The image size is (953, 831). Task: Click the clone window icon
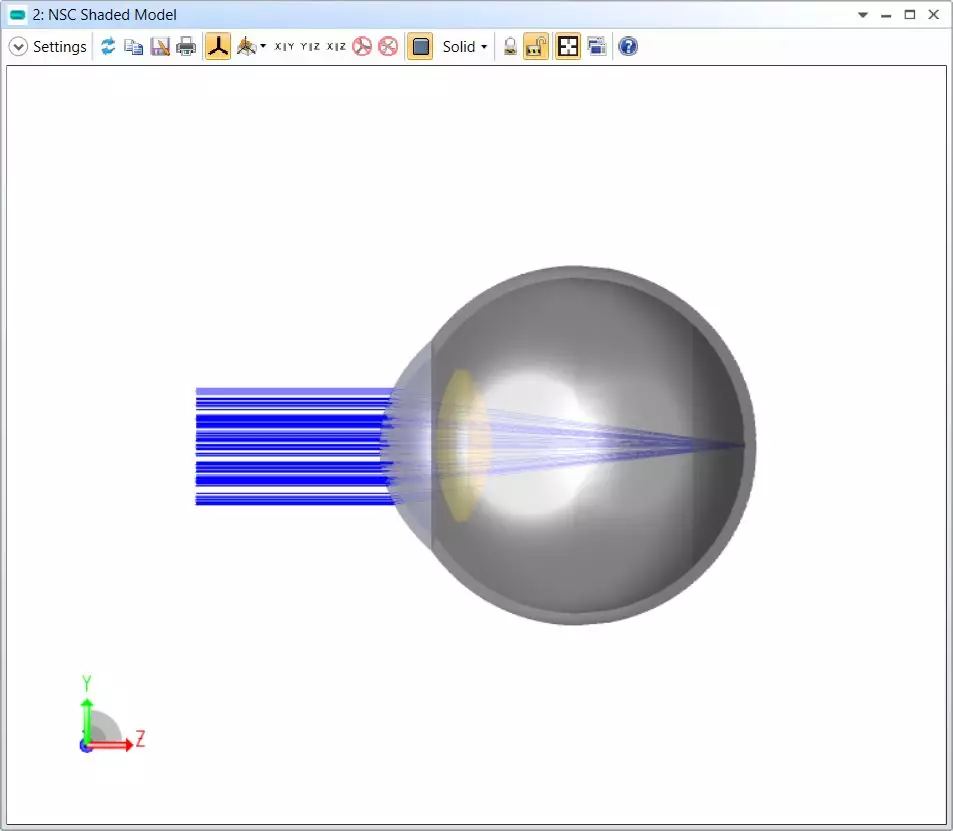(x=597, y=47)
